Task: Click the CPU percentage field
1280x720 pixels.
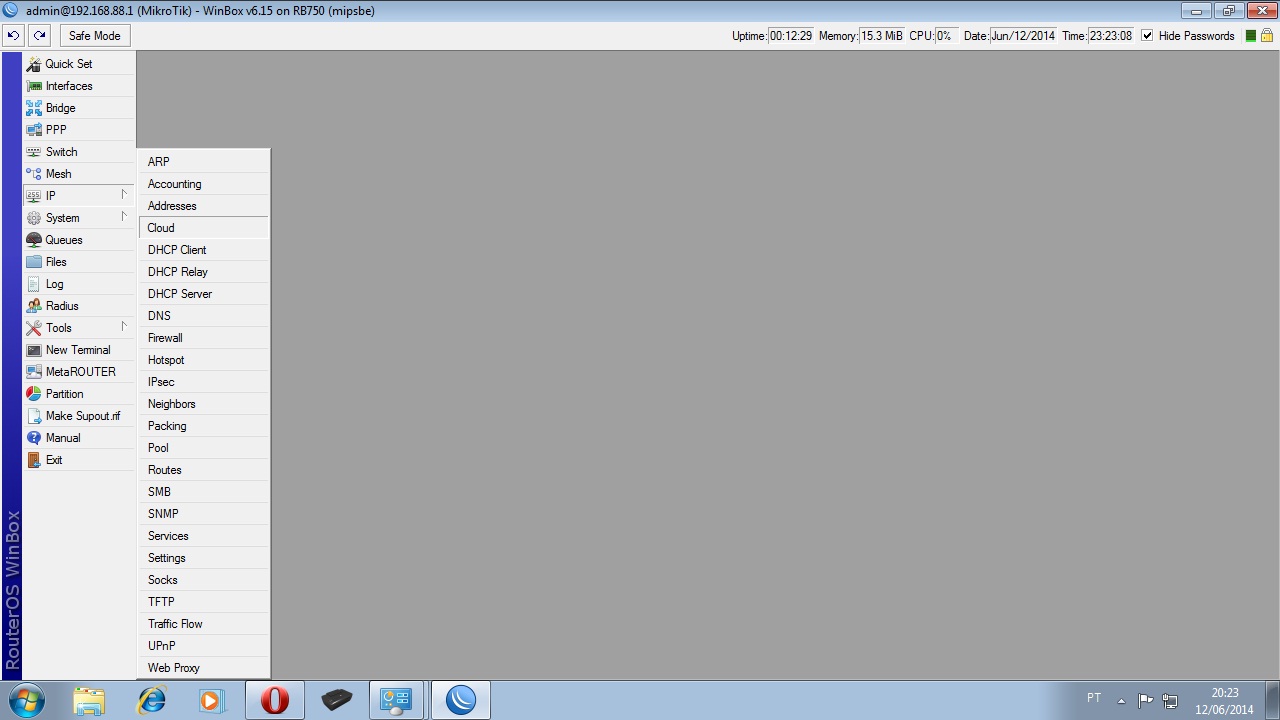Action: coord(945,36)
